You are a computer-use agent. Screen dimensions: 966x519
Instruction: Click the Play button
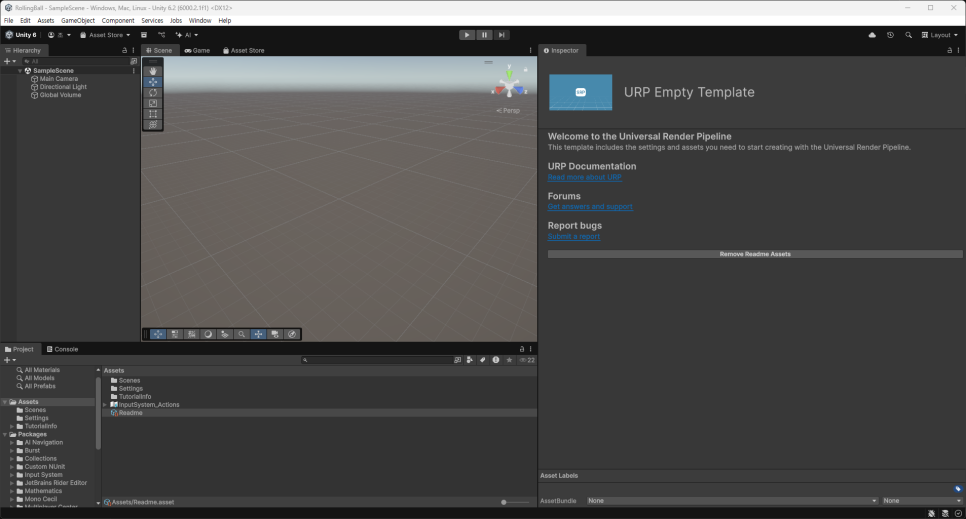[467, 35]
